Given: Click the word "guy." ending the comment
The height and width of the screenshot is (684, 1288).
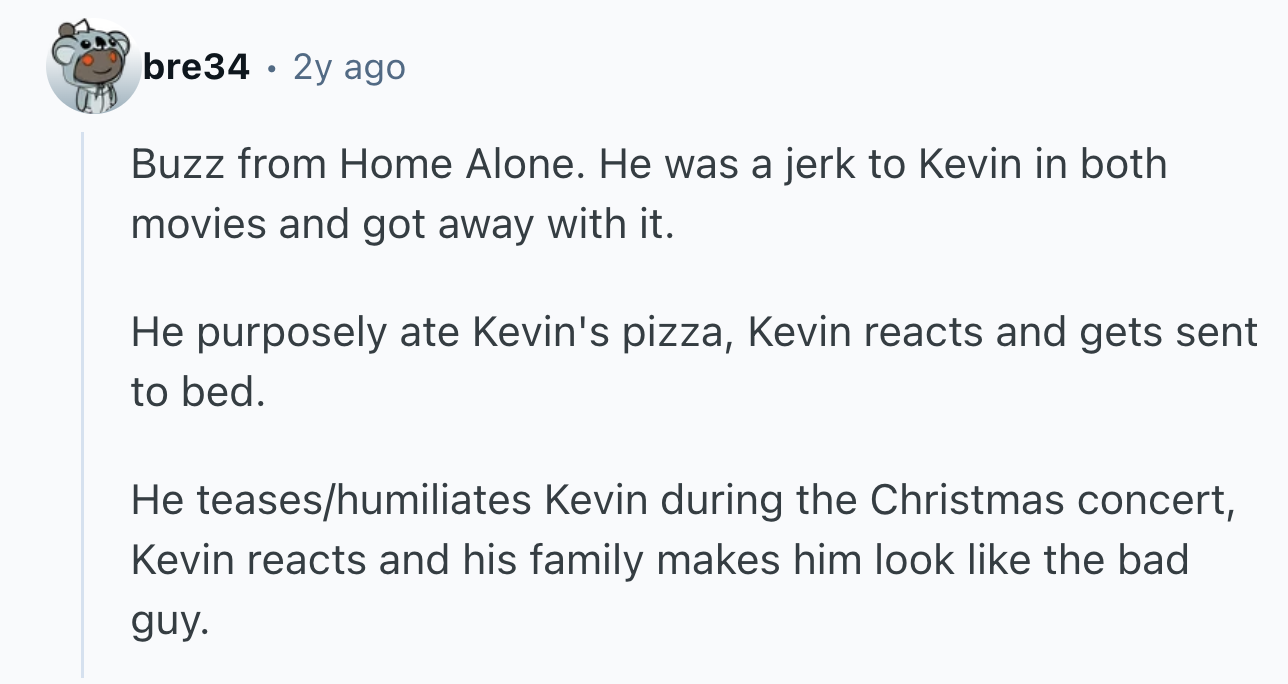Looking at the screenshot, I should (171, 621).
